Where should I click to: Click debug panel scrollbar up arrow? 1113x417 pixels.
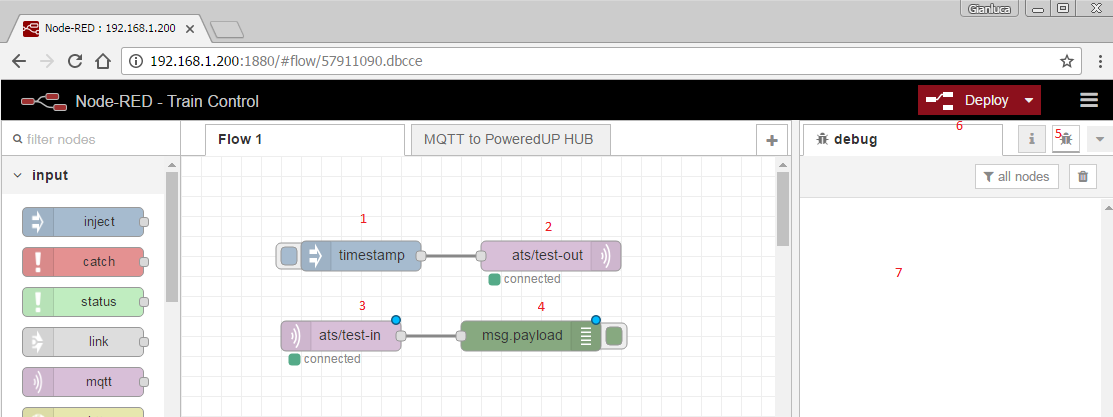(1107, 206)
